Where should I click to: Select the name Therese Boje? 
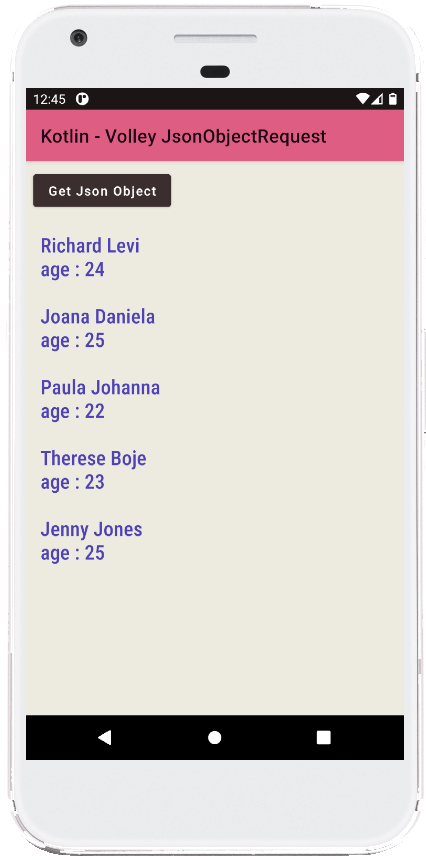tap(94, 458)
